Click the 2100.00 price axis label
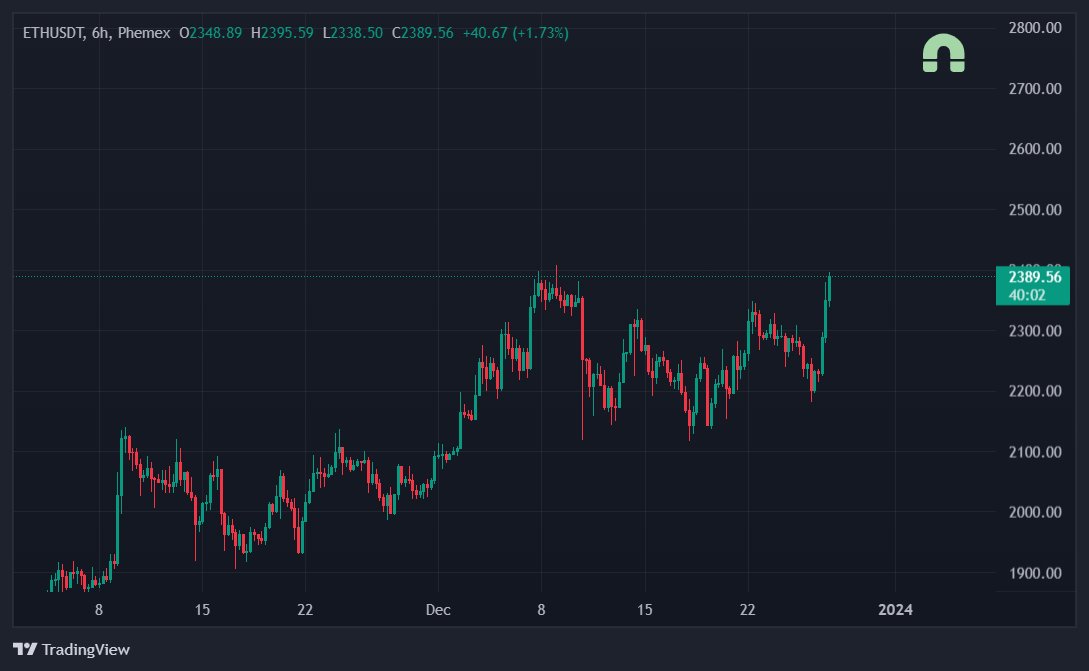Image resolution: width=1089 pixels, height=671 pixels. tap(1035, 452)
